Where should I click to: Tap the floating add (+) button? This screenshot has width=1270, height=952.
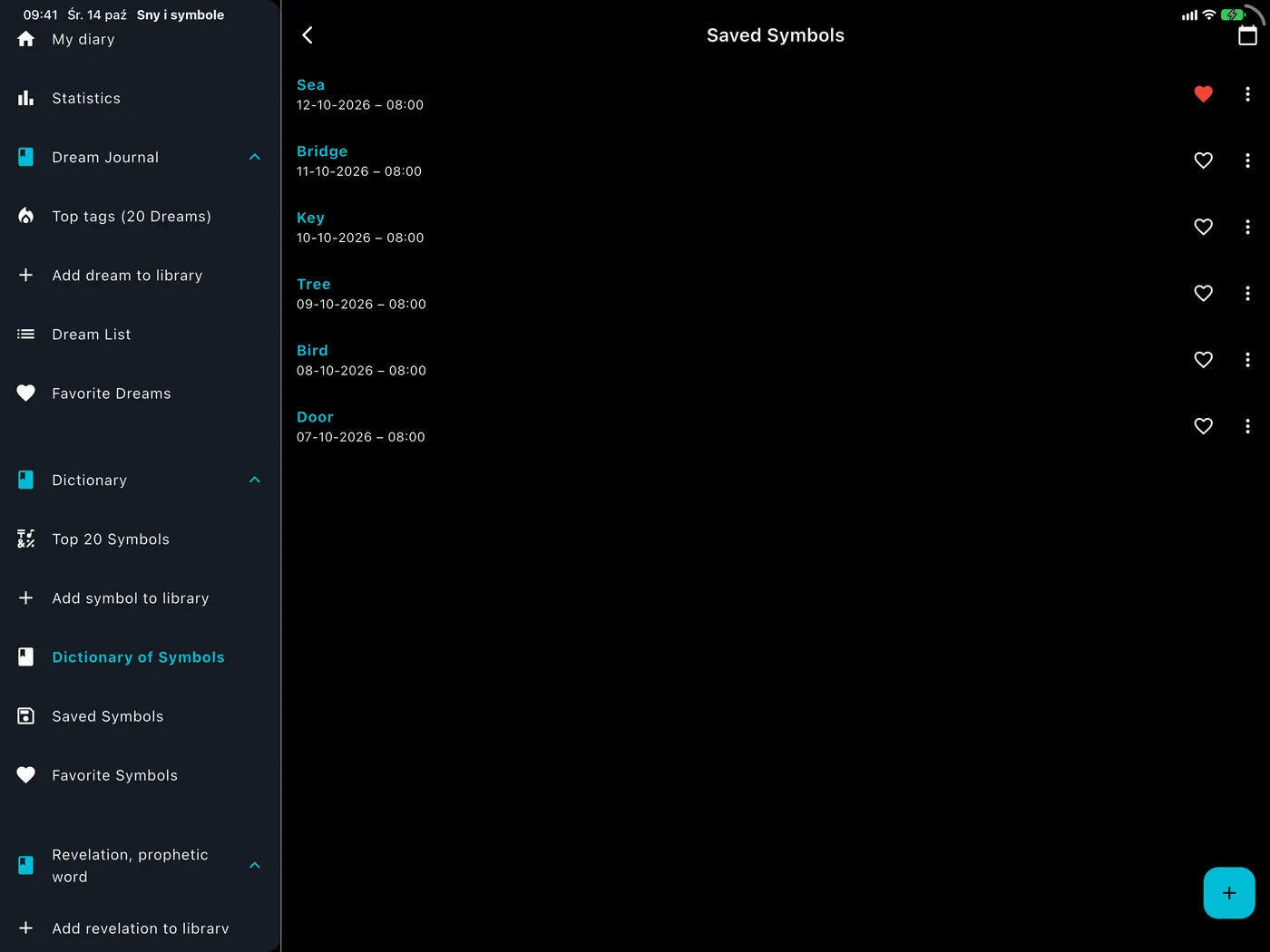(1229, 893)
